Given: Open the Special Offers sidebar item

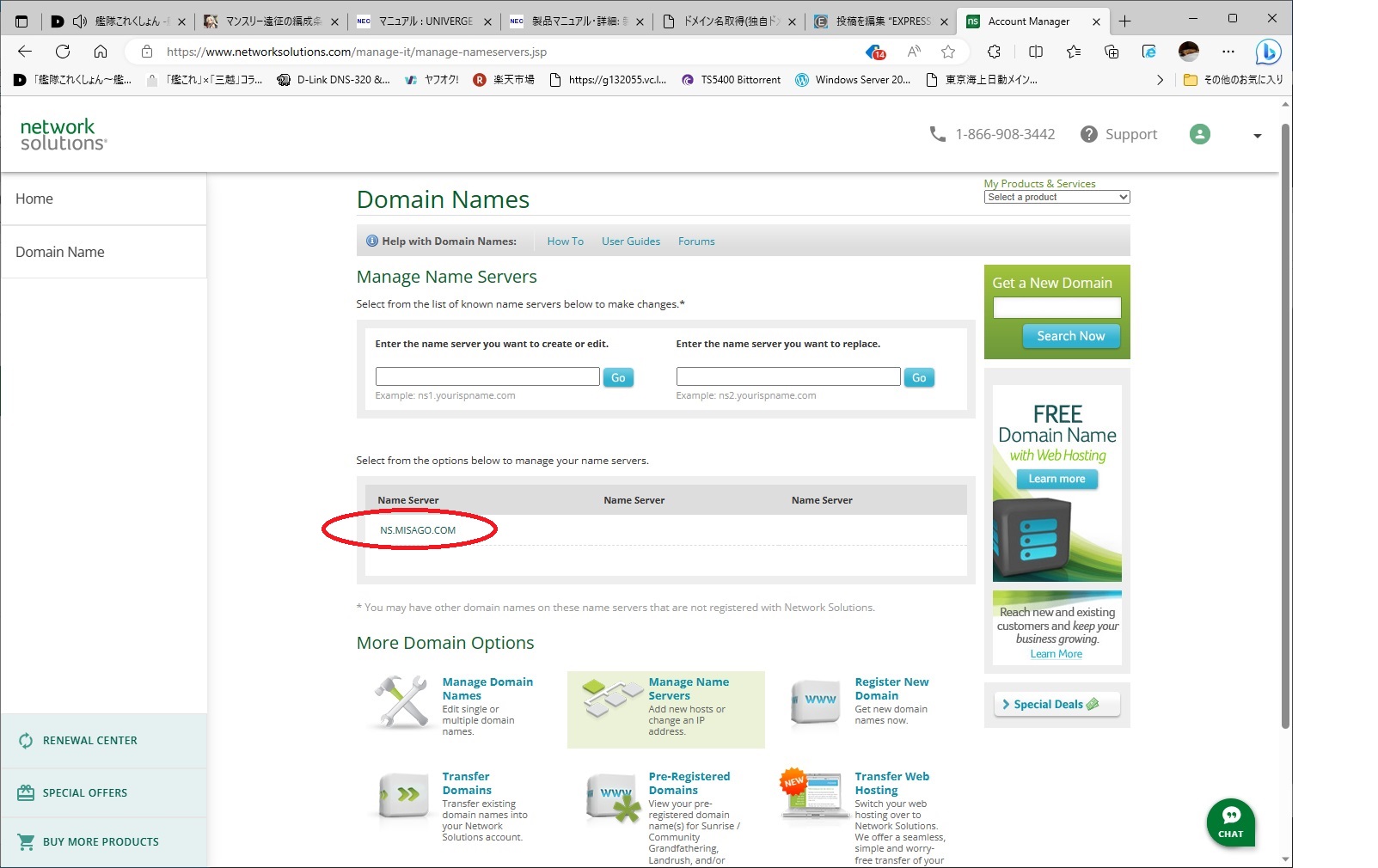Looking at the screenshot, I should pyautogui.click(x=103, y=792).
